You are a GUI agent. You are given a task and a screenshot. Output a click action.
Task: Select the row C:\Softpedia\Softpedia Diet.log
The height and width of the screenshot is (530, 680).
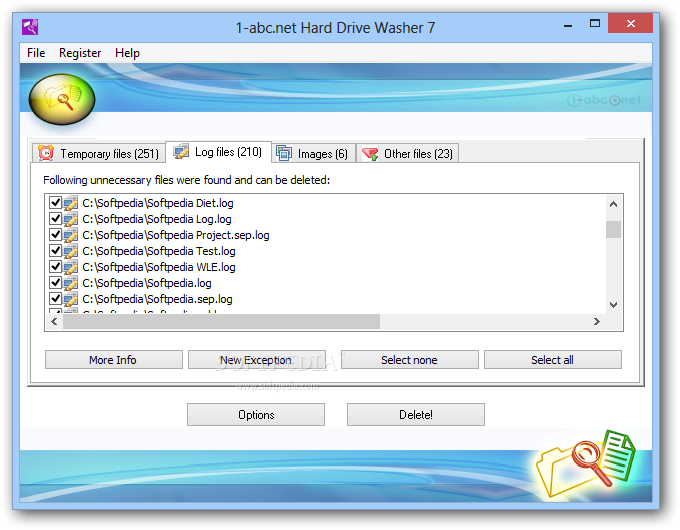[x=158, y=203]
